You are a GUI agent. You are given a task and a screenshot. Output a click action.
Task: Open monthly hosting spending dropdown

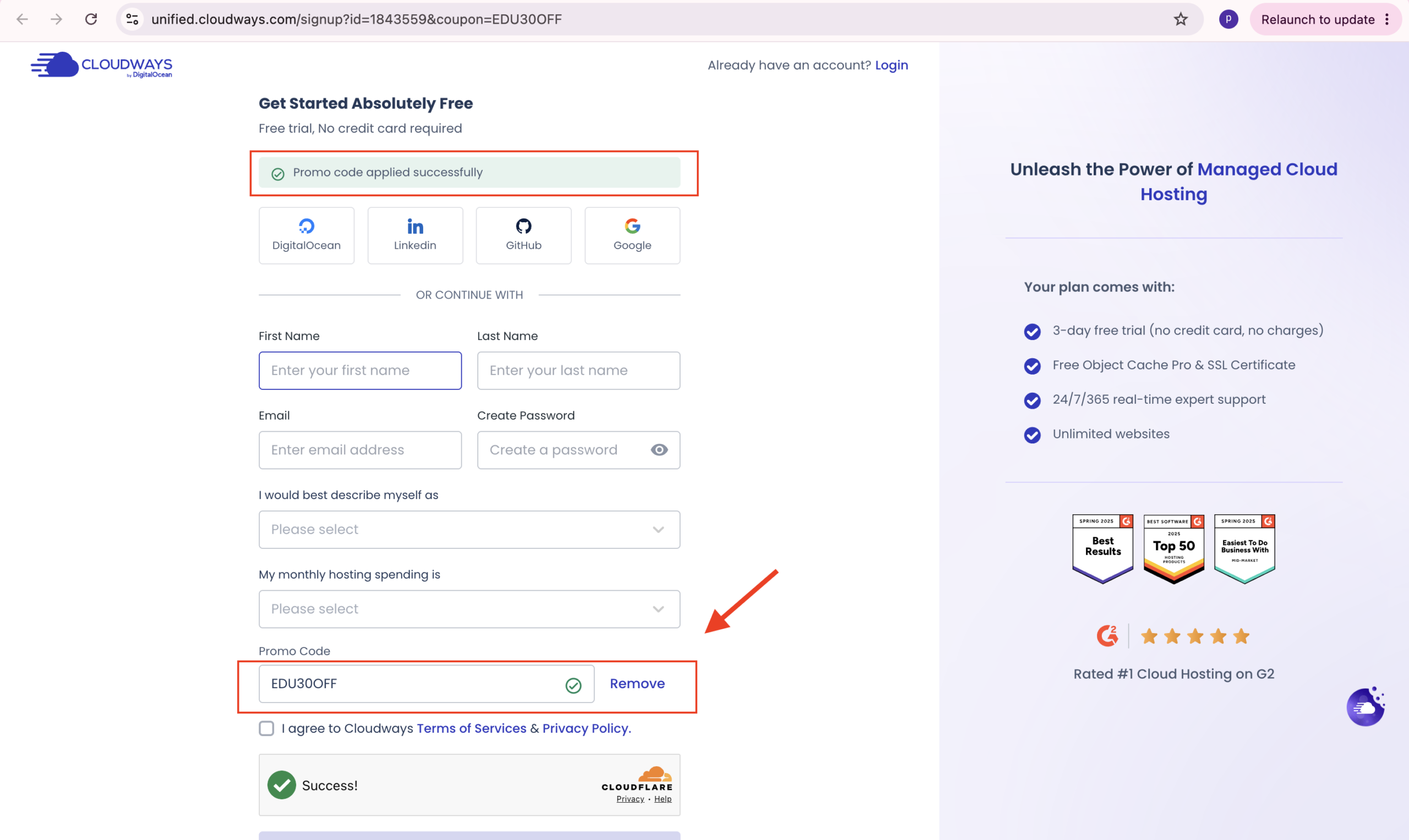469,609
